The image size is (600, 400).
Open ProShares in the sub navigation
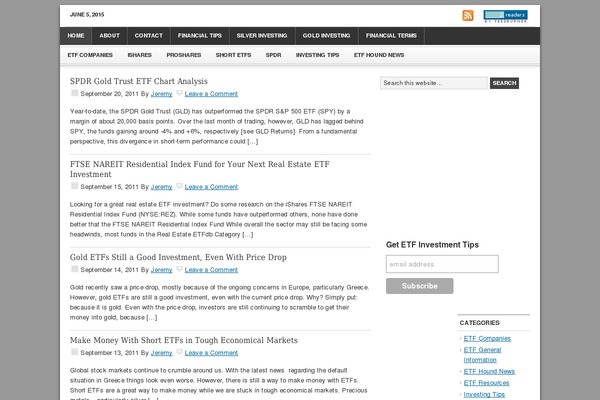184,55
